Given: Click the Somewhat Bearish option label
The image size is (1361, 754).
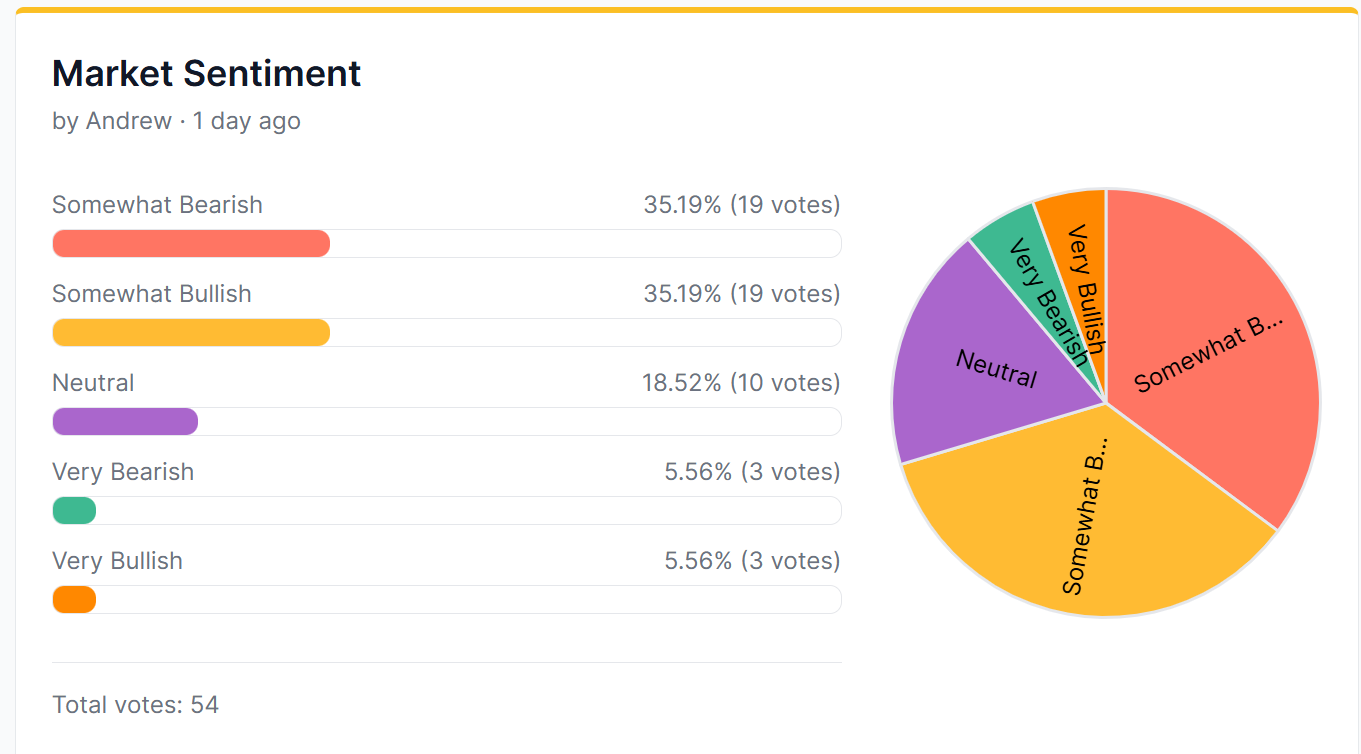Looking at the screenshot, I should click(157, 205).
